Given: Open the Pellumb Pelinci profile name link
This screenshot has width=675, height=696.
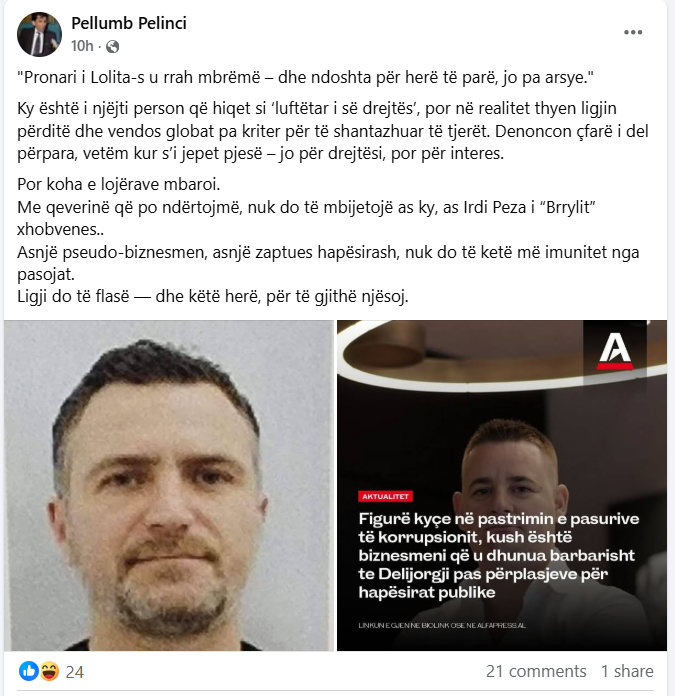Looking at the screenshot, I should pos(129,23).
